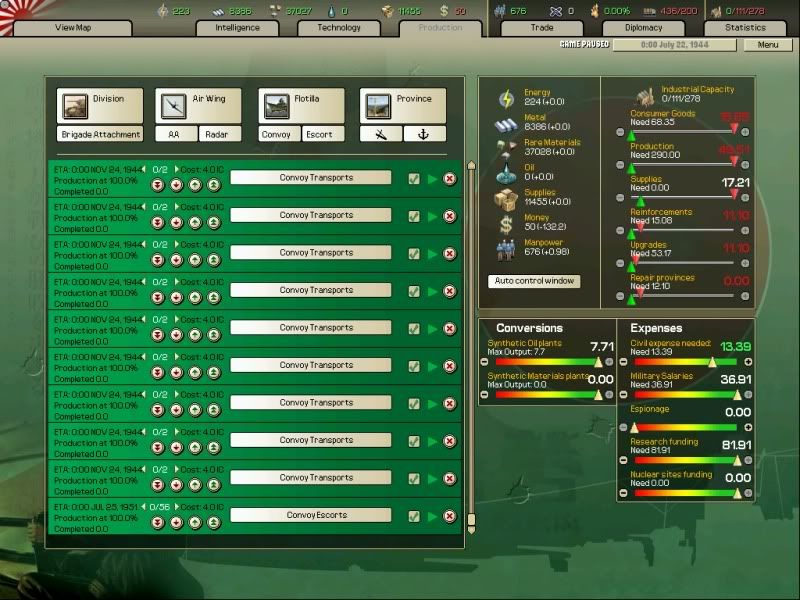Click the anchor naval base icon button
This screenshot has height=600, width=800.
[424, 134]
